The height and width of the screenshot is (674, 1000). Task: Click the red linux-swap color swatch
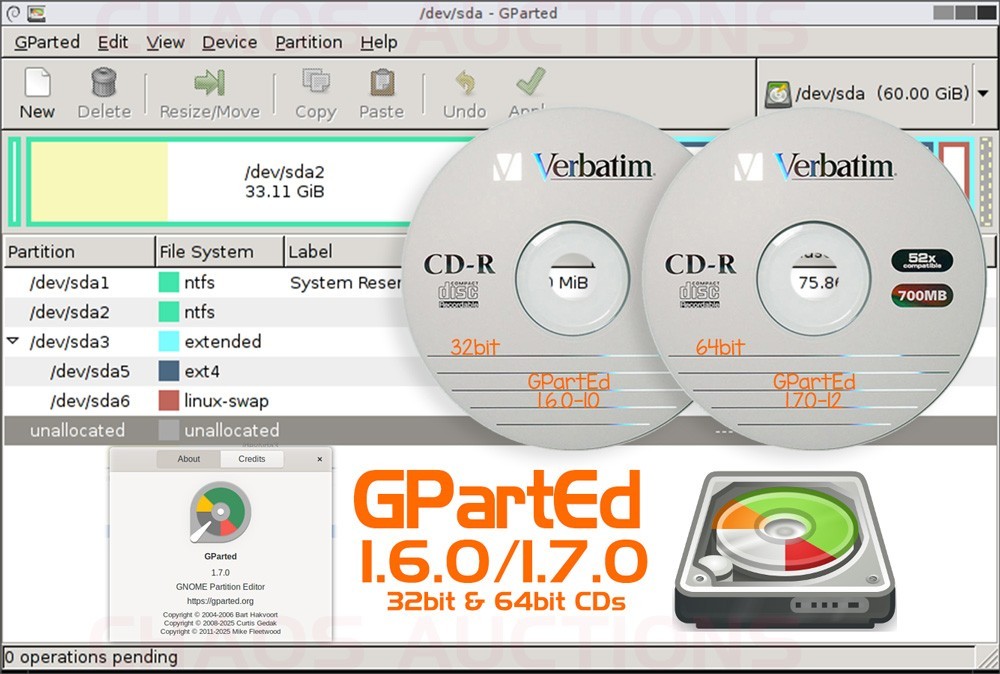point(168,400)
